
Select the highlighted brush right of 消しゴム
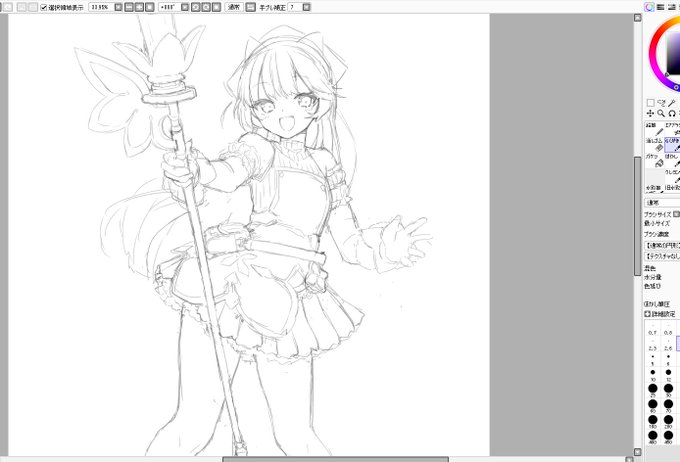(x=673, y=145)
